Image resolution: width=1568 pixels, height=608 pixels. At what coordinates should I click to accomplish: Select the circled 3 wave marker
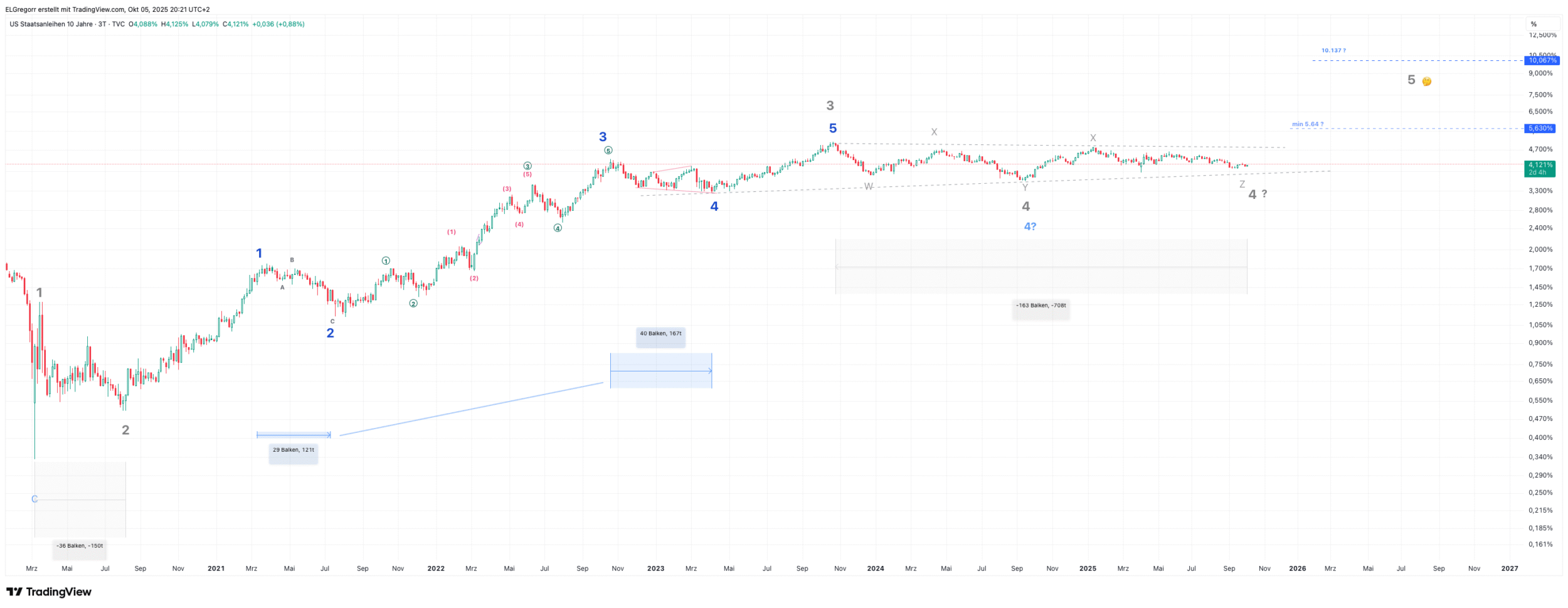527,166
